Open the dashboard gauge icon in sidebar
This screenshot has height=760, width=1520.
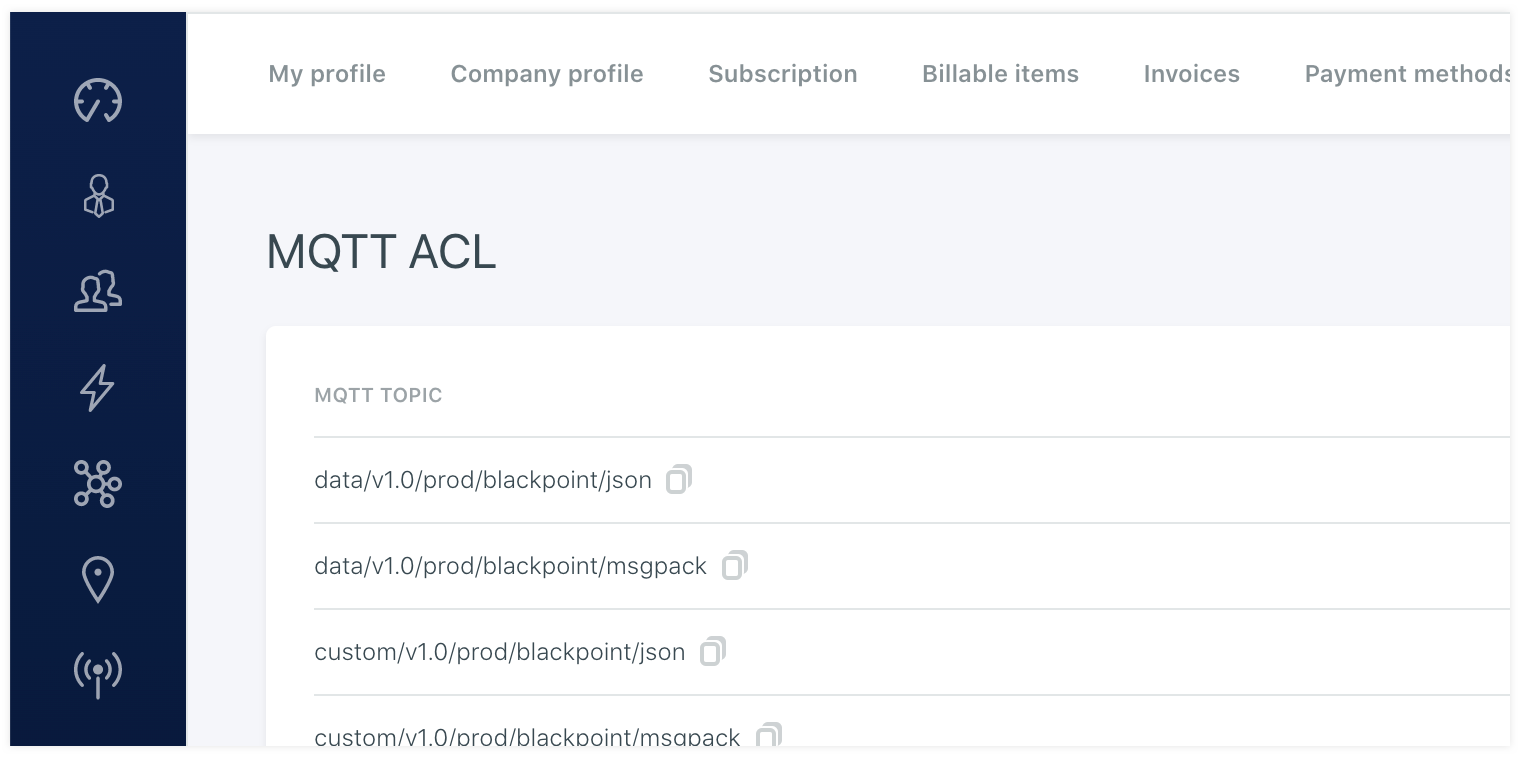pyautogui.click(x=98, y=101)
